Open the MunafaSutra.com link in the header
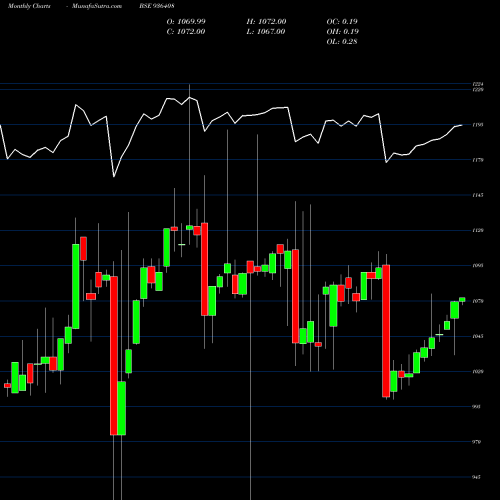The image size is (500, 500). coord(97,6)
